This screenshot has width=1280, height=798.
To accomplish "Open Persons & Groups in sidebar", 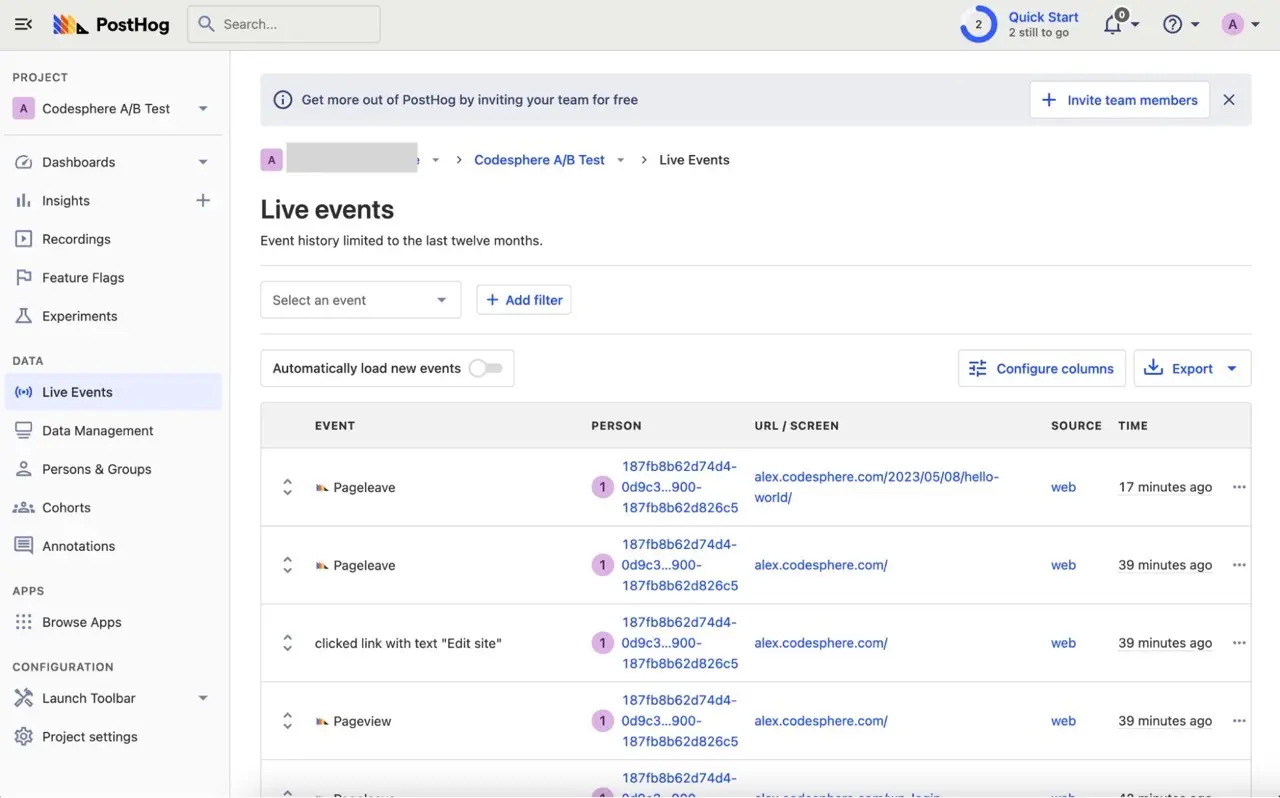I will 96,469.
